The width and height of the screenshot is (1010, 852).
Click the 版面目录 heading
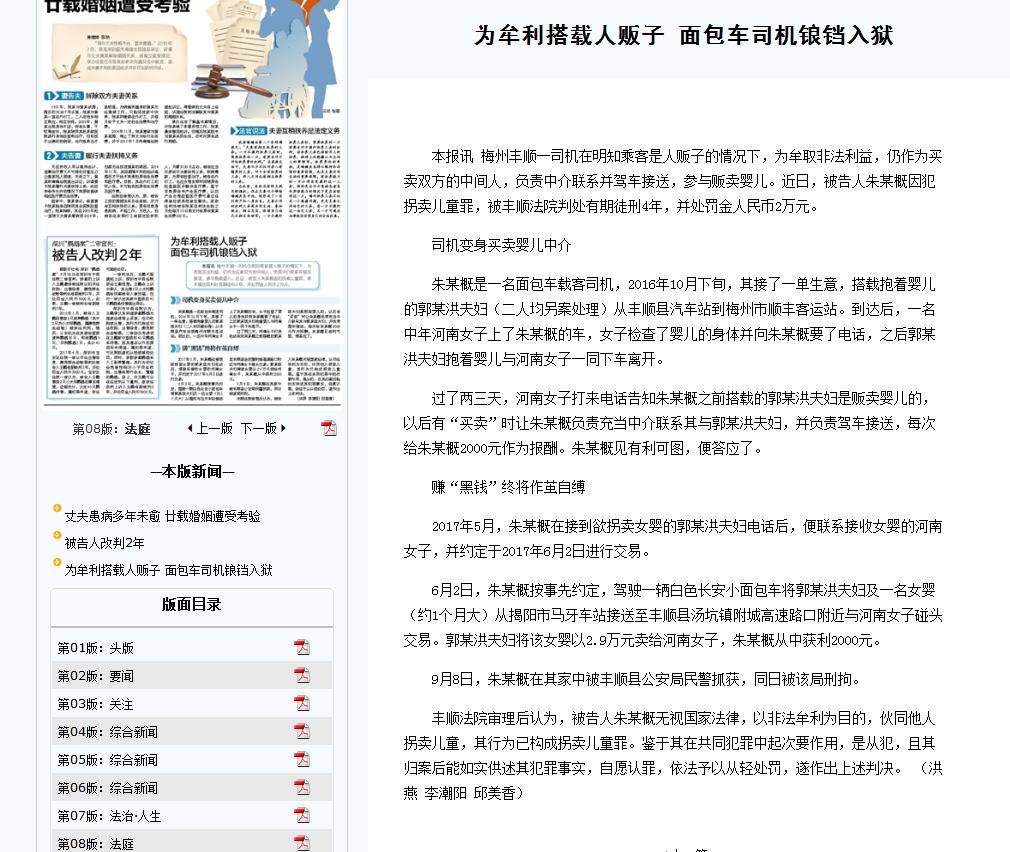(191, 604)
